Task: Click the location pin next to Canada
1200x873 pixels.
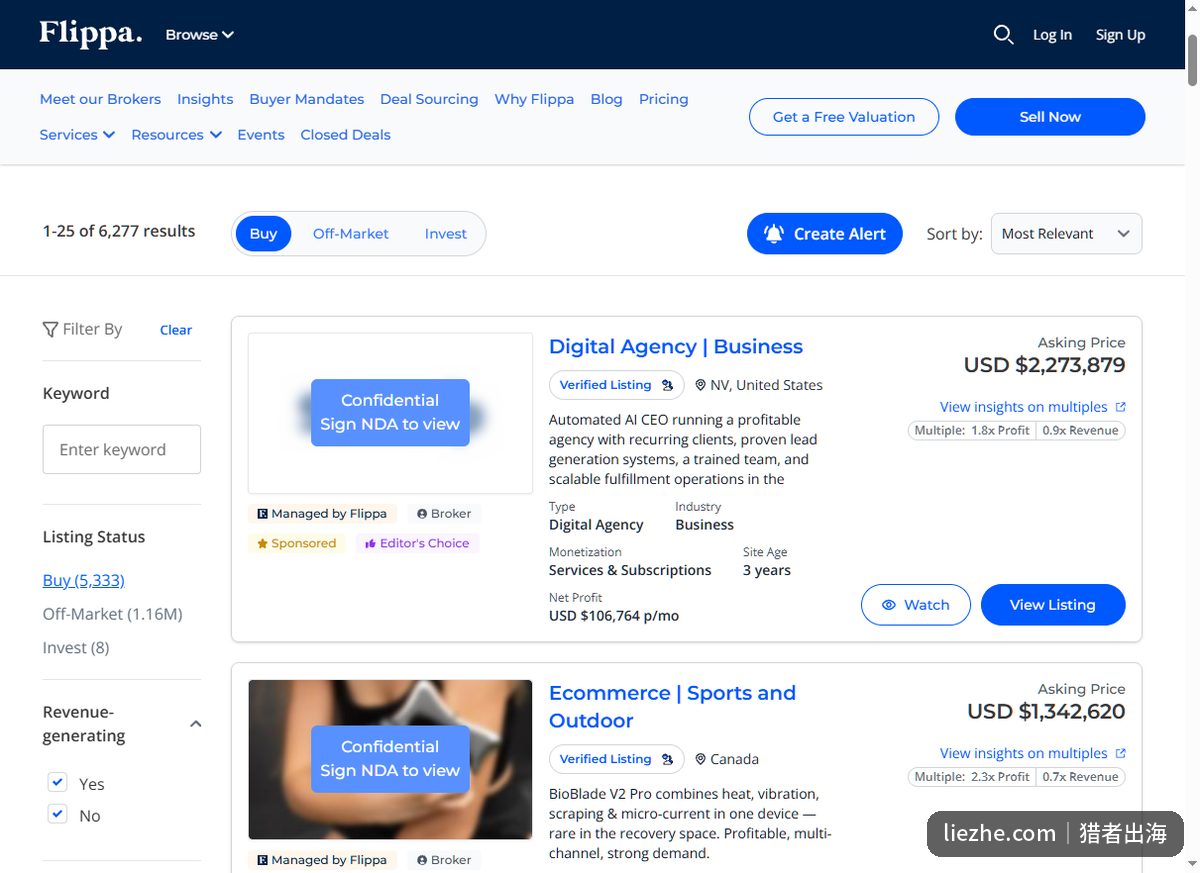Action: click(x=700, y=759)
